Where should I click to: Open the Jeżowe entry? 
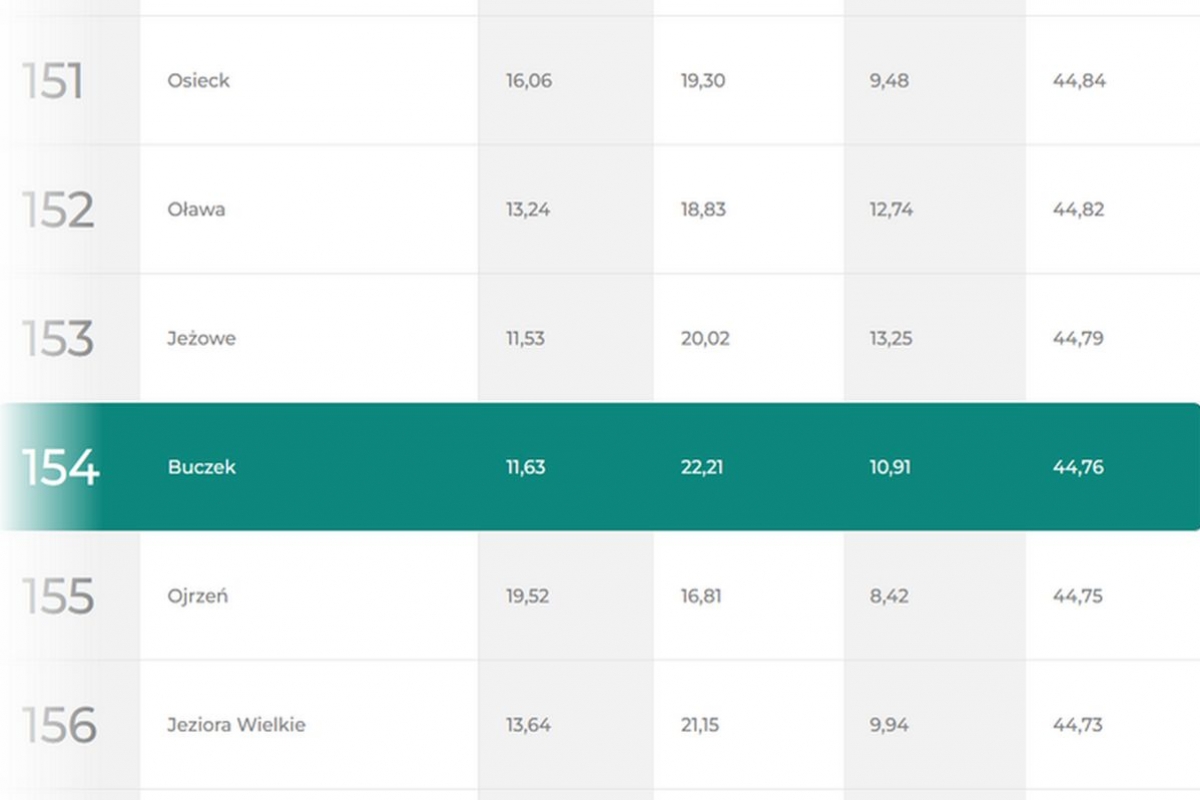click(201, 338)
